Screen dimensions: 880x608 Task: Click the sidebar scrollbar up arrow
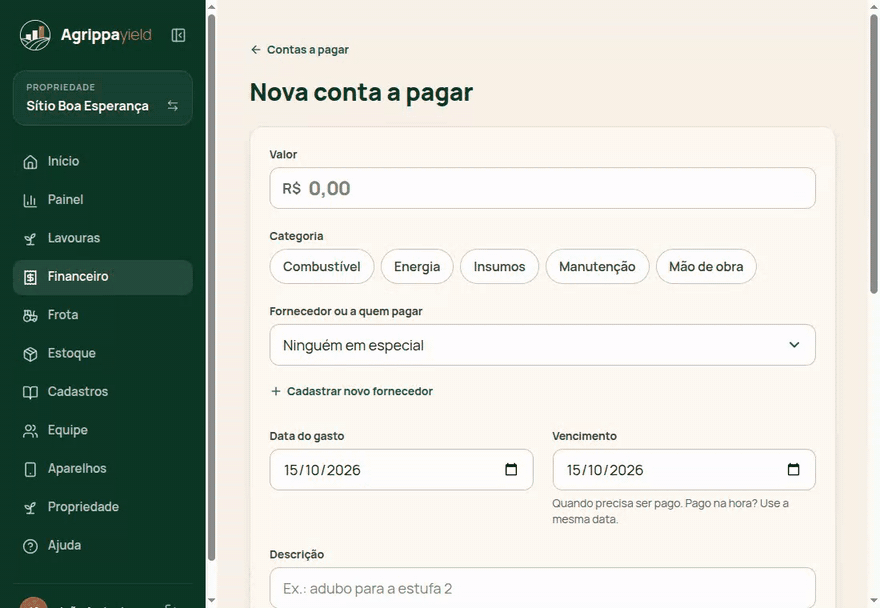click(212, 6)
